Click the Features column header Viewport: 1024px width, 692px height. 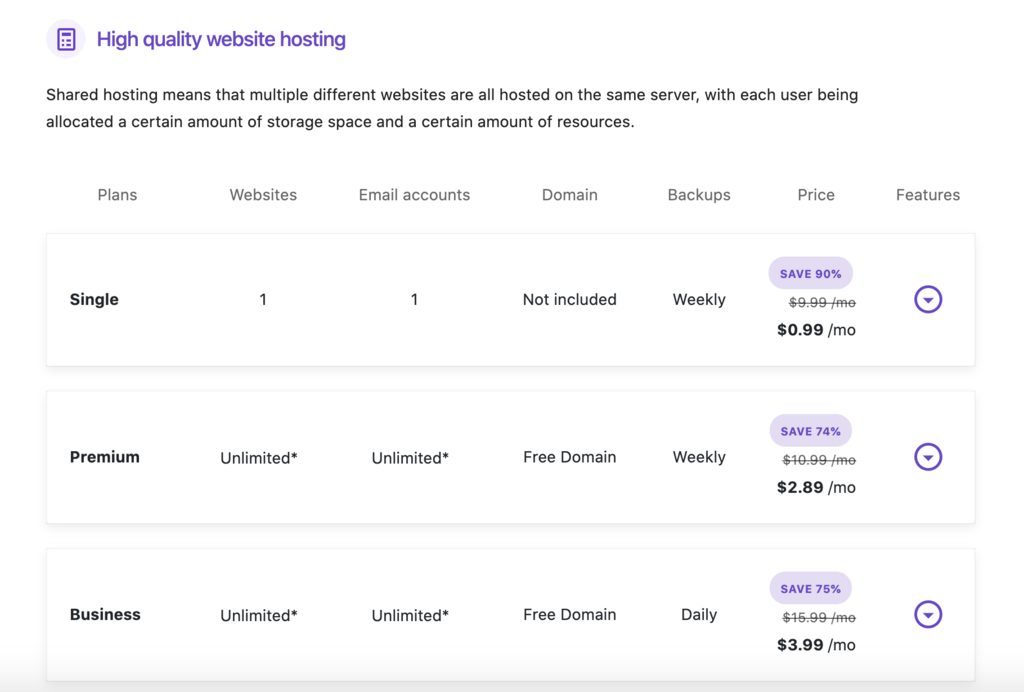pos(927,195)
